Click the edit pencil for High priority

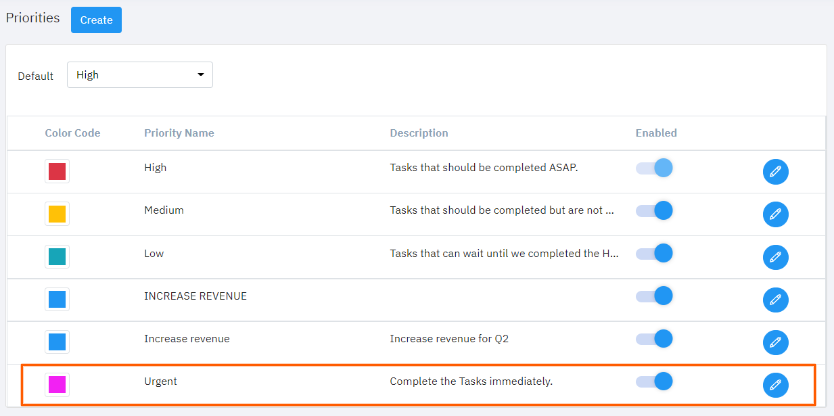coord(775,171)
